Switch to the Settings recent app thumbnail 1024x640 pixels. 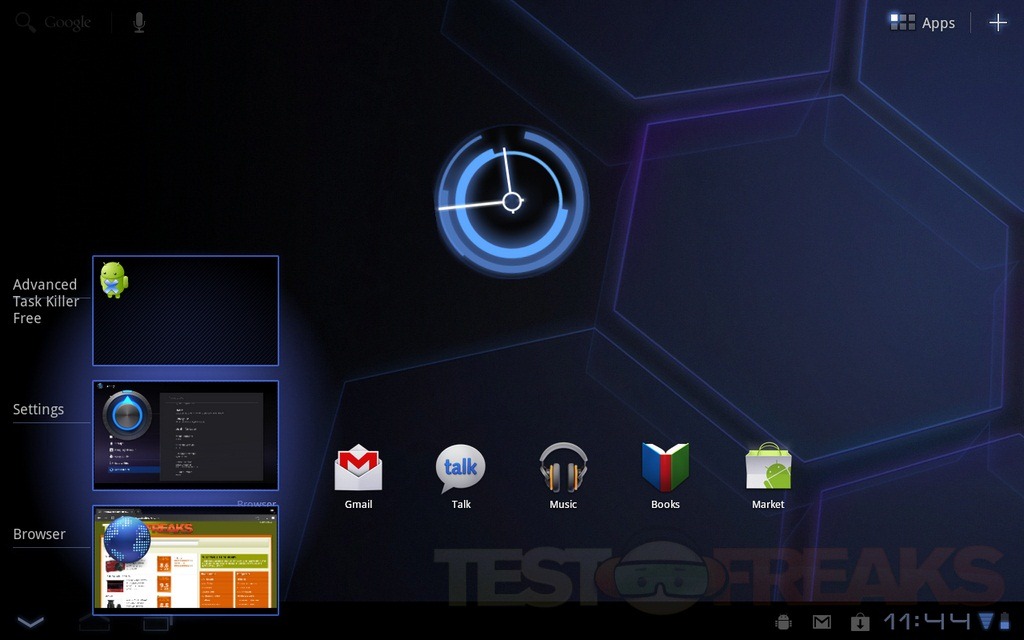tap(186, 435)
